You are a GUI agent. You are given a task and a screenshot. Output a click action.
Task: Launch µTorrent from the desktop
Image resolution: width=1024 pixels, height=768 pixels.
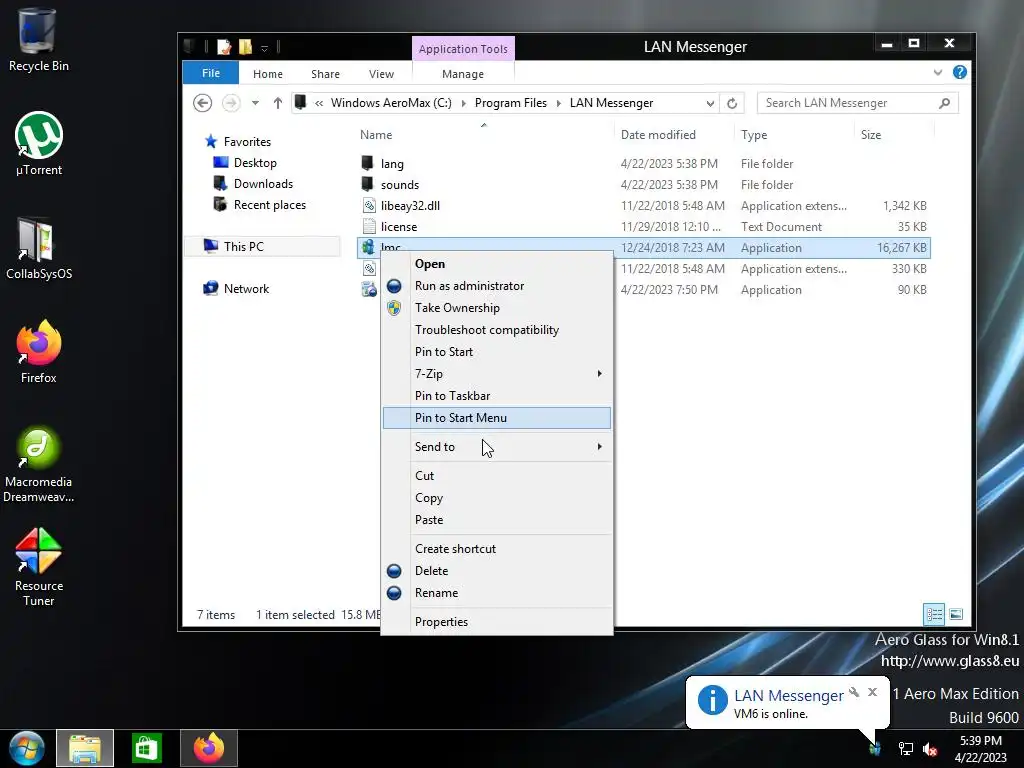point(39,144)
